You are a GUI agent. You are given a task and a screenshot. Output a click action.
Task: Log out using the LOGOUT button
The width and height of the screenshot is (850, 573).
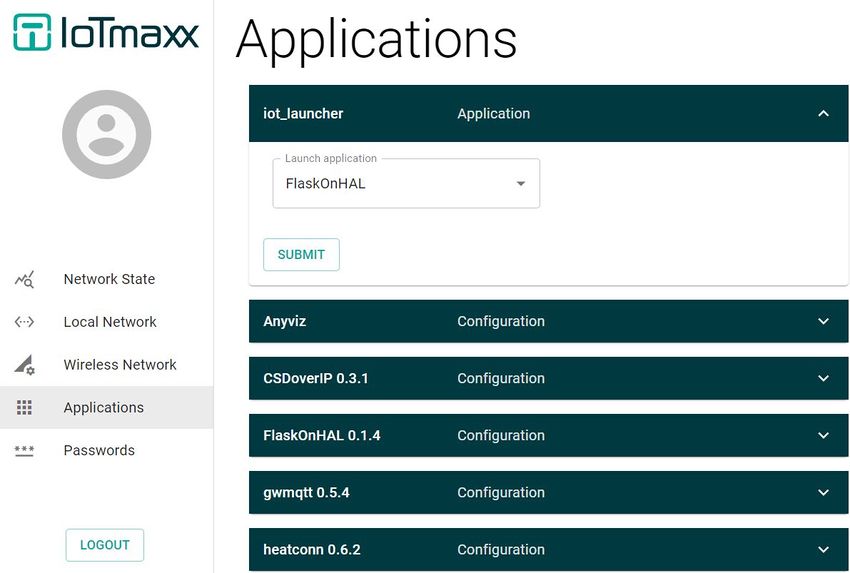[x=105, y=545]
